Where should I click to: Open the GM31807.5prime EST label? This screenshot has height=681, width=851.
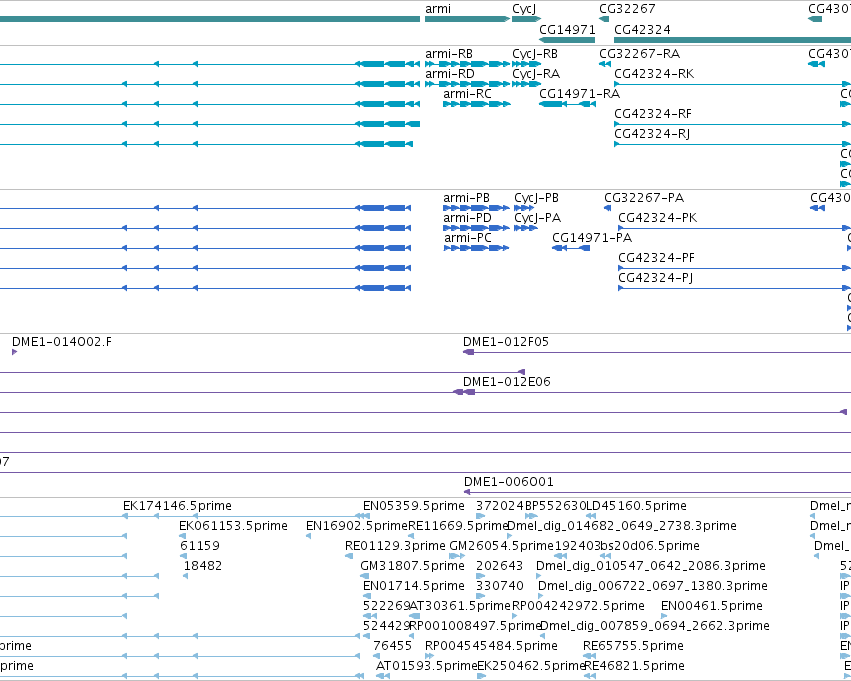click(412, 567)
